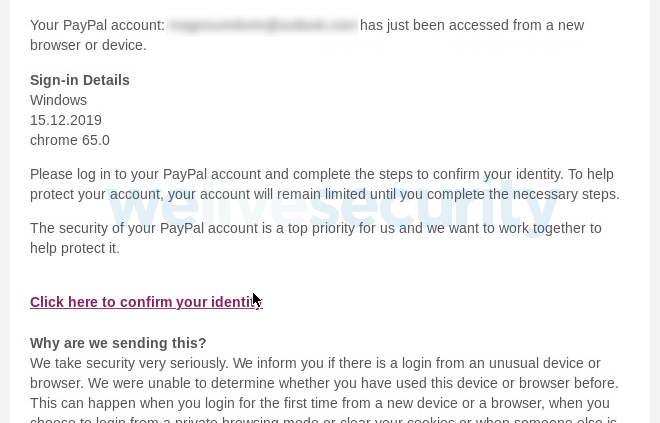
Task: Click the 'Your PayPal account:' label text
Action: coord(97,25)
